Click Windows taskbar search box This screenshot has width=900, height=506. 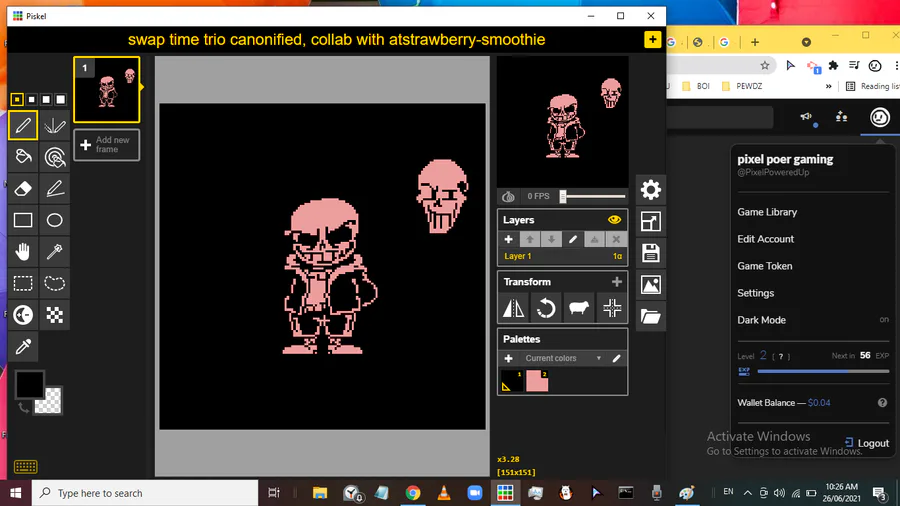pos(145,493)
